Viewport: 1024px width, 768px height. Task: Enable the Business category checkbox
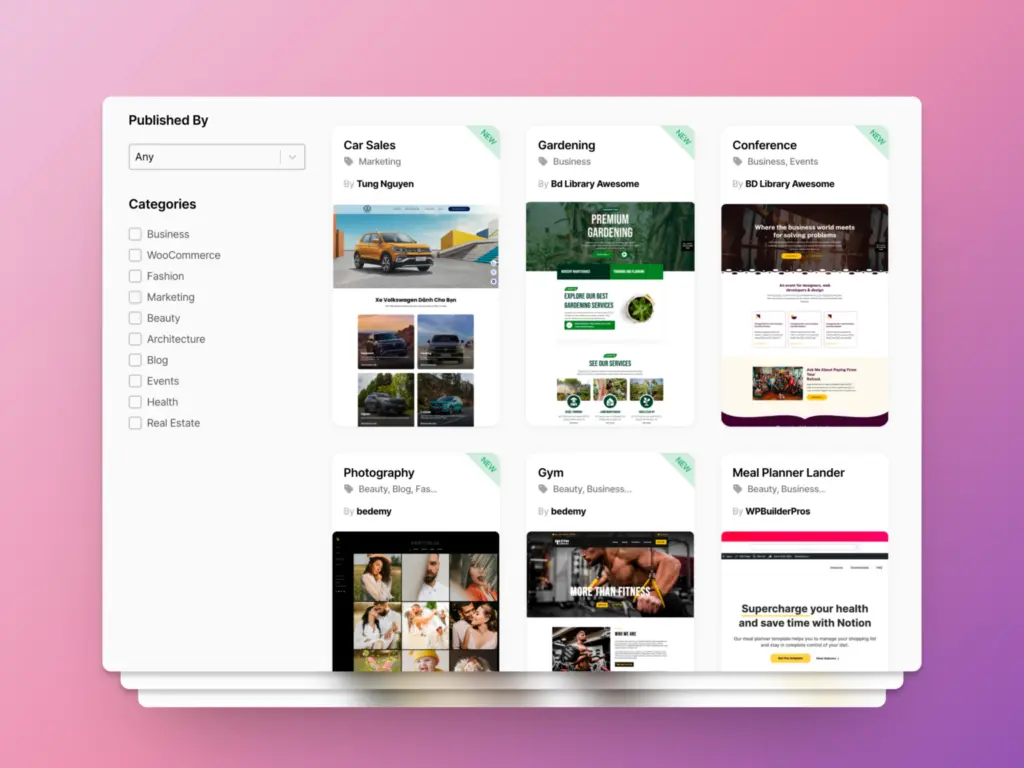(135, 234)
